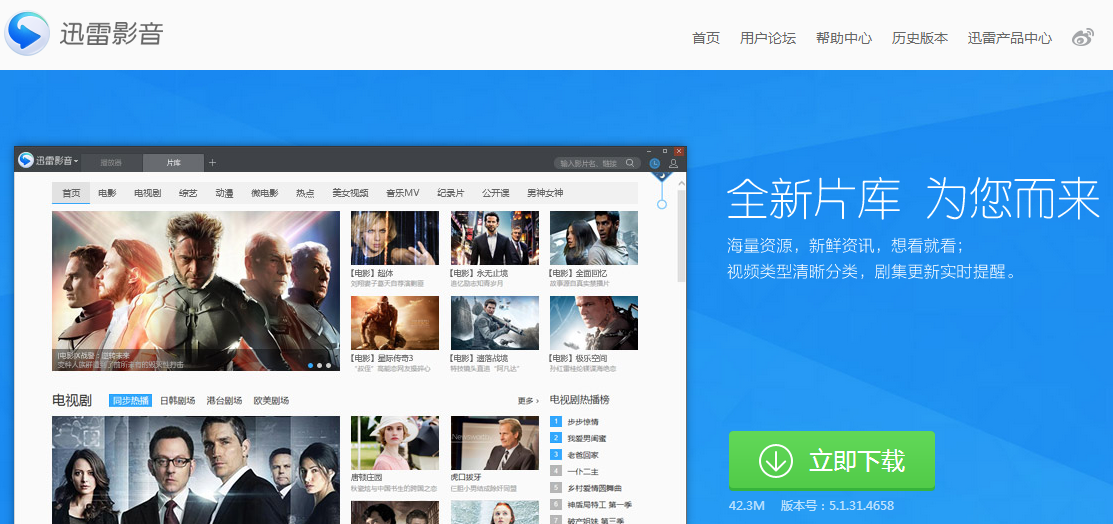Screen dimensions: 1113x524
Task: Select the third carousel dot on the banner
Action: pyautogui.click(x=329, y=366)
